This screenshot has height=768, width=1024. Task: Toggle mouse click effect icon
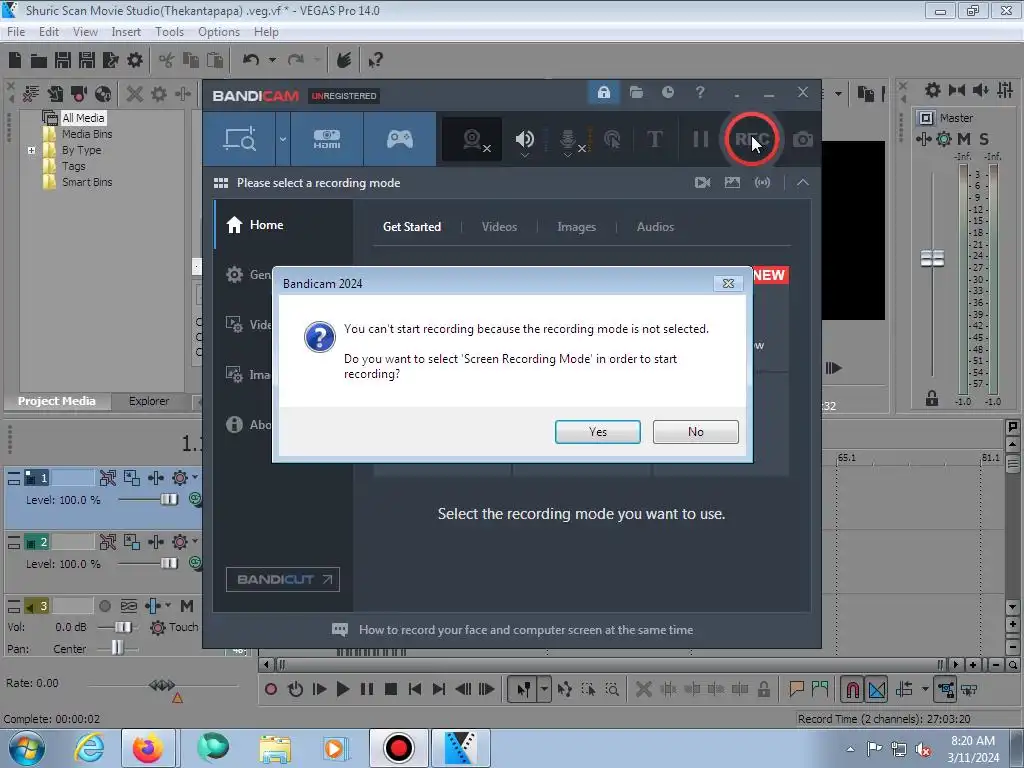pos(612,139)
